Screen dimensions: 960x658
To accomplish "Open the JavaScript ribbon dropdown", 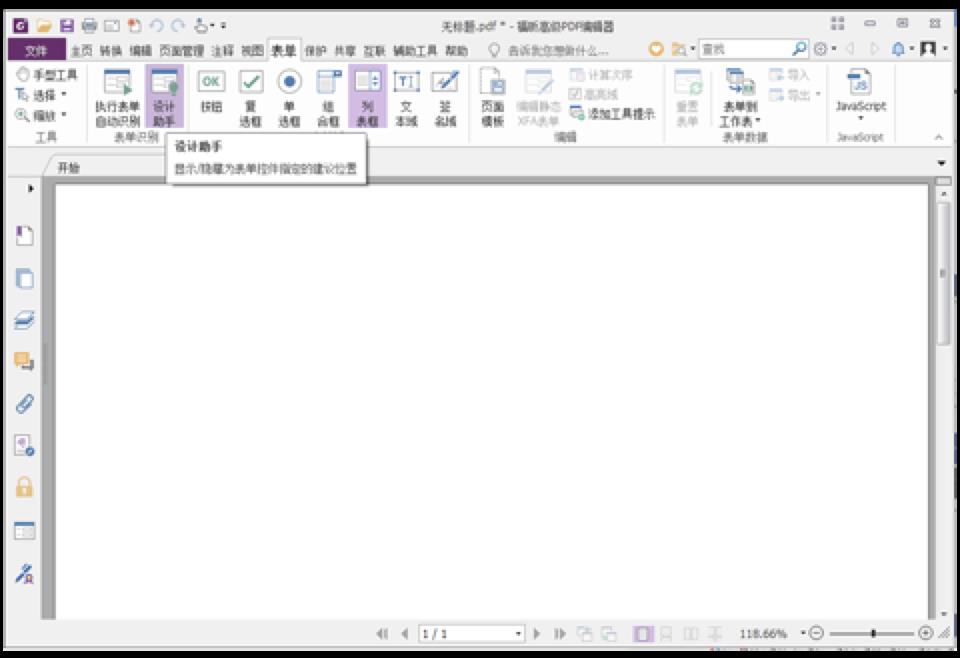I will tap(860, 95).
